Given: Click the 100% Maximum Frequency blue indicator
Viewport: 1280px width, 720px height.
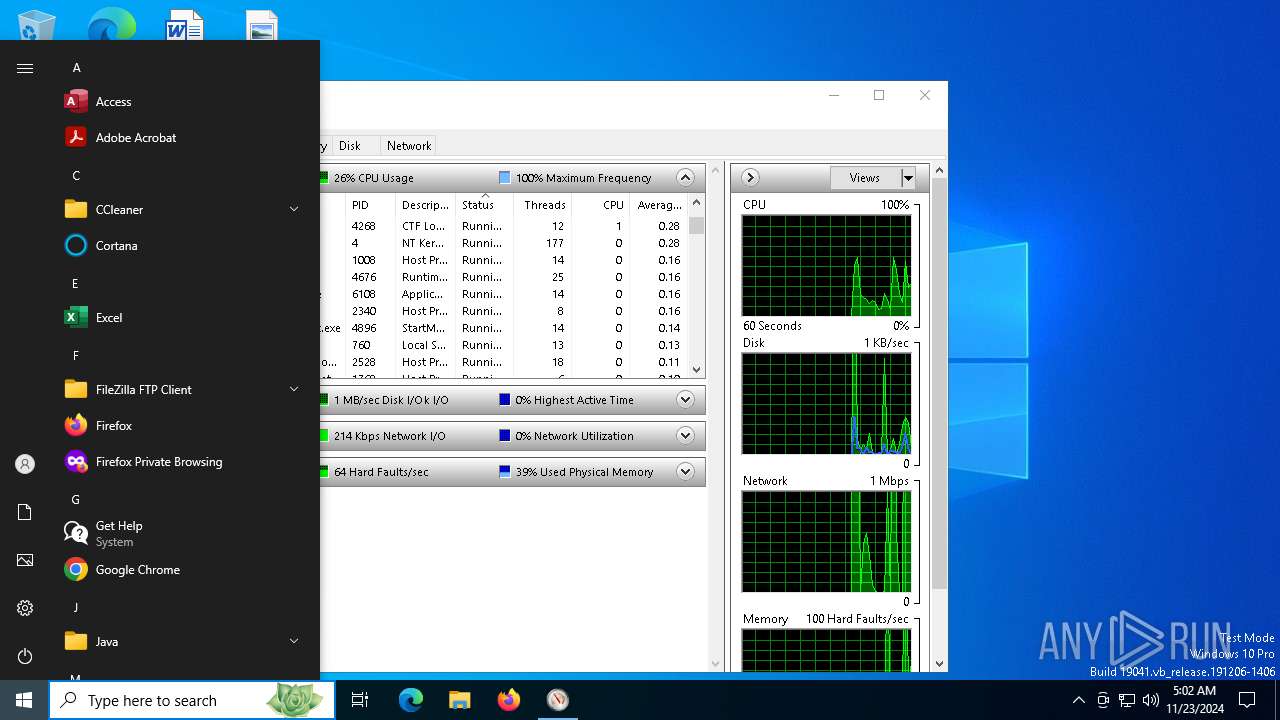Looking at the screenshot, I should click(x=505, y=178).
